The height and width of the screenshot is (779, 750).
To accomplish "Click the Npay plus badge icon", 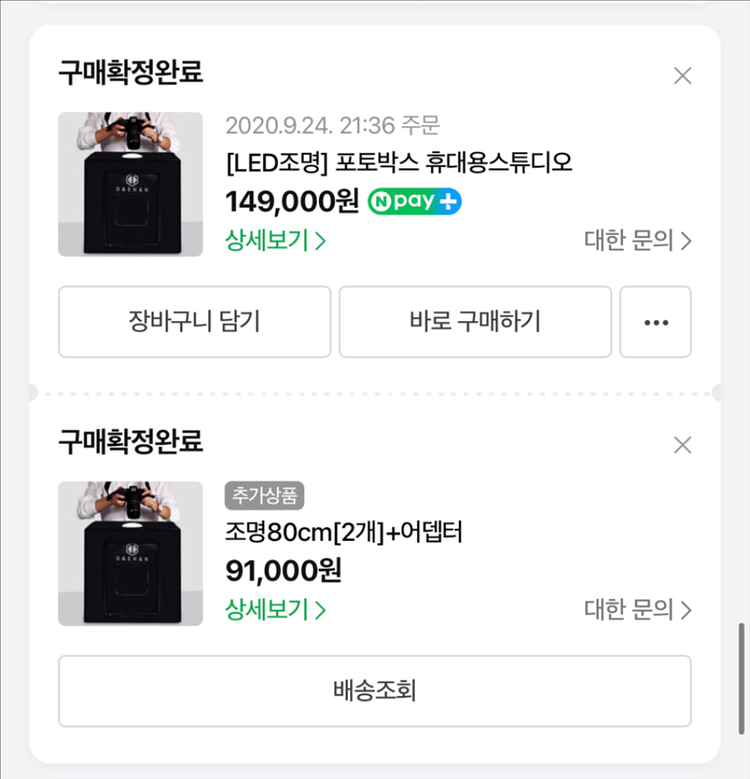I will click(414, 201).
